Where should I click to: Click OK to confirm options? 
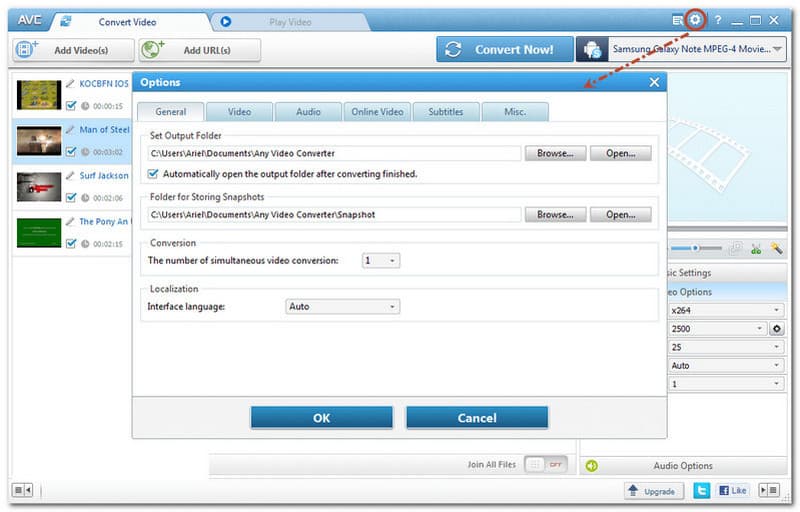point(321,418)
